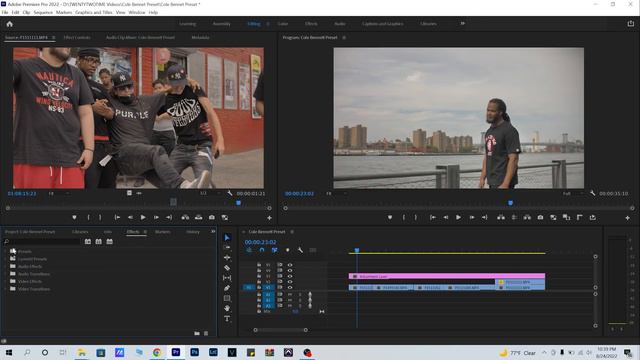Open Quick Export share icon
This screenshot has height=360, width=640.
point(631,24)
